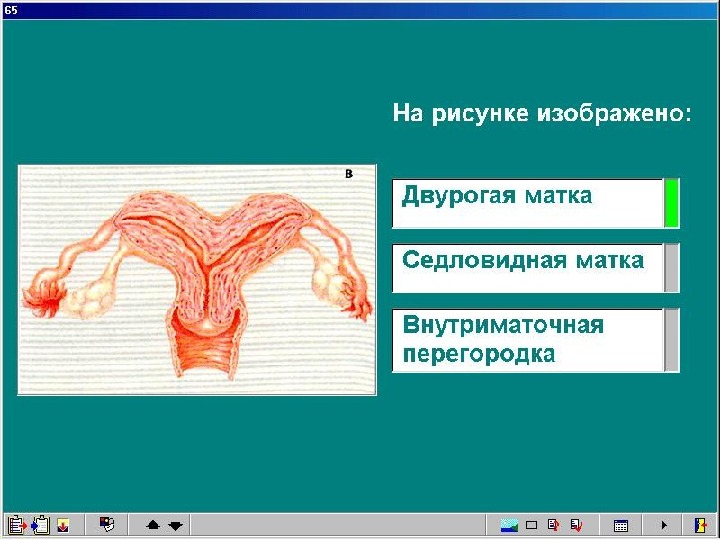Click the question text "На рисунке изображено:"
This screenshot has height=540, width=720.
click(x=542, y=113)
